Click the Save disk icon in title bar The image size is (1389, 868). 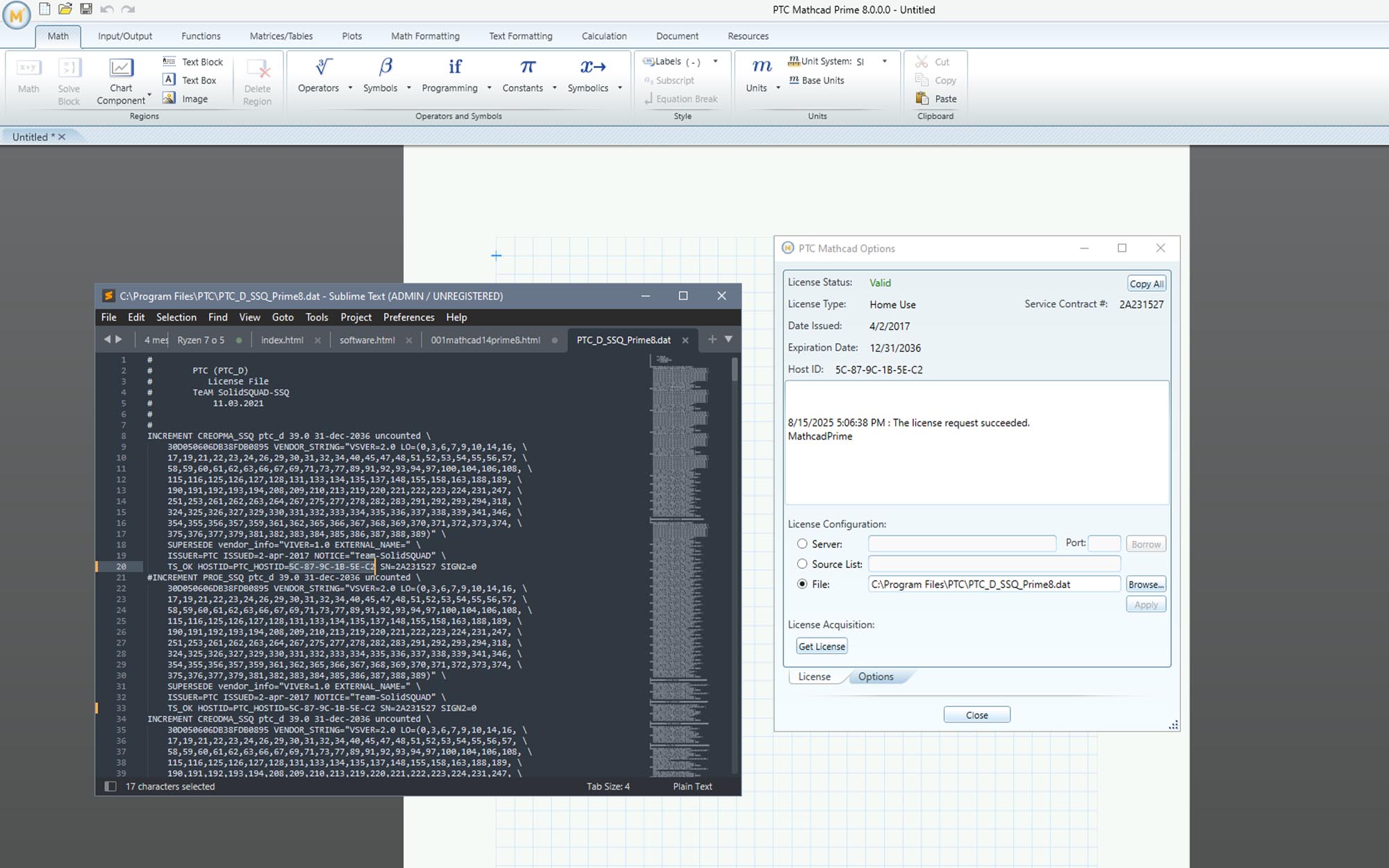86,9
